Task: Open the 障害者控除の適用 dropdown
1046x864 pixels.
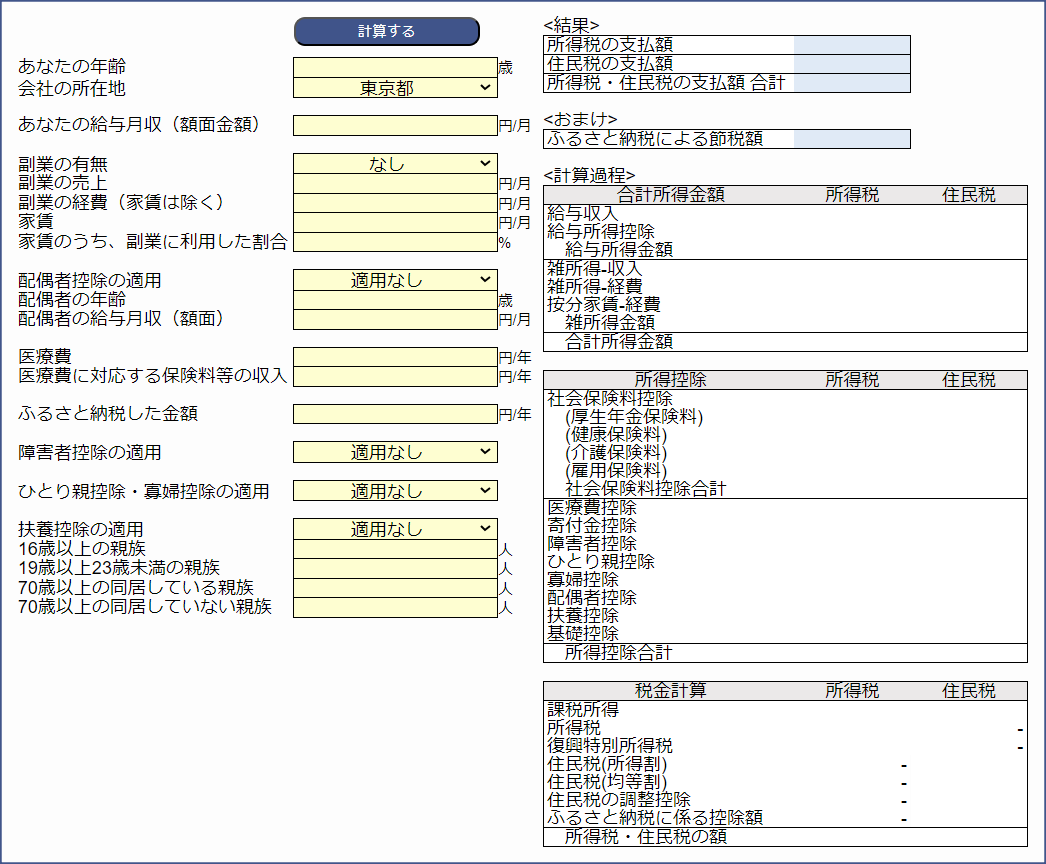Action: pyautogui.click(x=395, y=452)
